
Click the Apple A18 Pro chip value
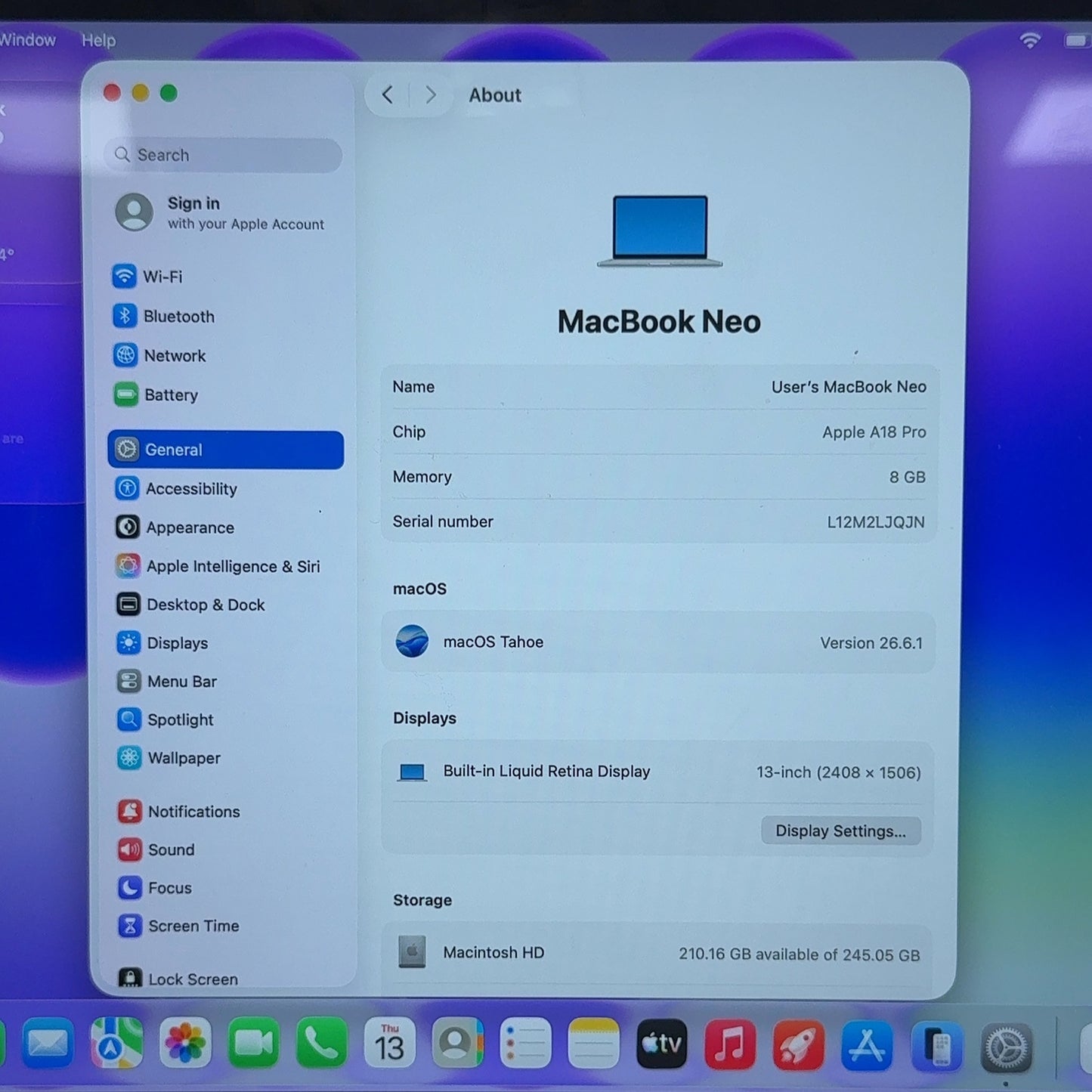[x=874, y=432]
